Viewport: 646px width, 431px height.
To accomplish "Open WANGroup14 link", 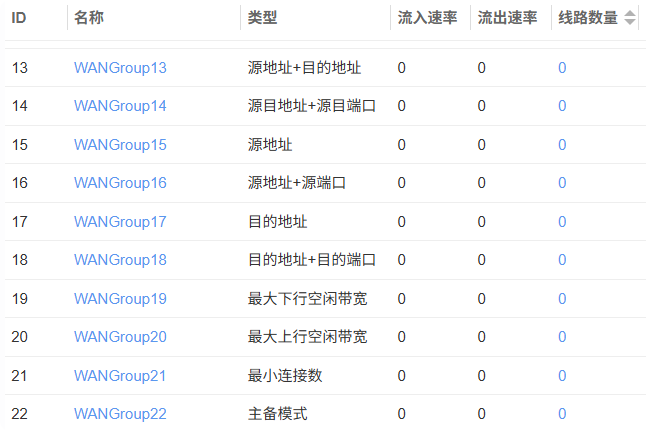I will click(x=120, y=106).
